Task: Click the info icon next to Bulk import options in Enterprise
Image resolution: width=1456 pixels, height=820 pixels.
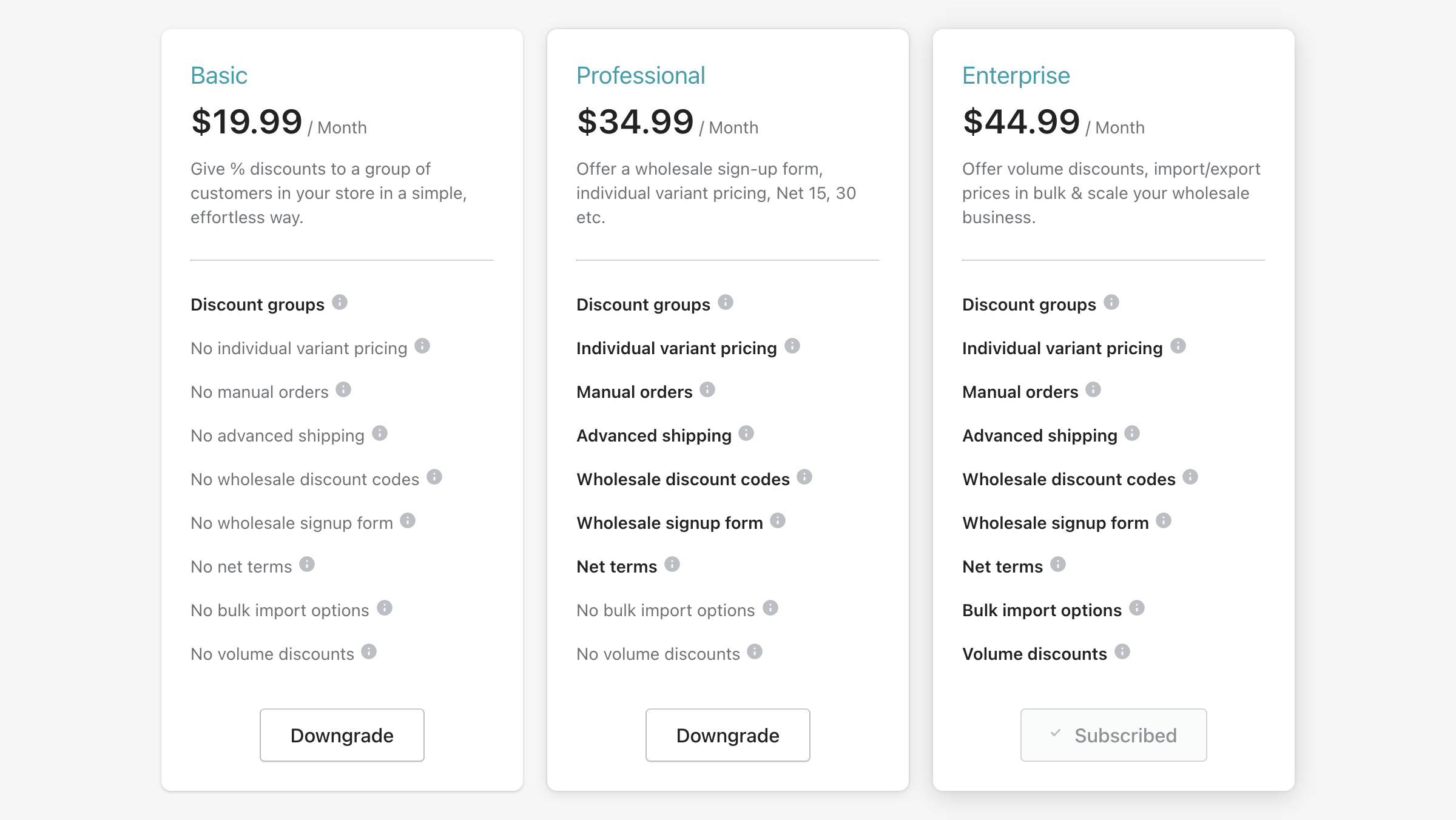Action: point(1137,608)
